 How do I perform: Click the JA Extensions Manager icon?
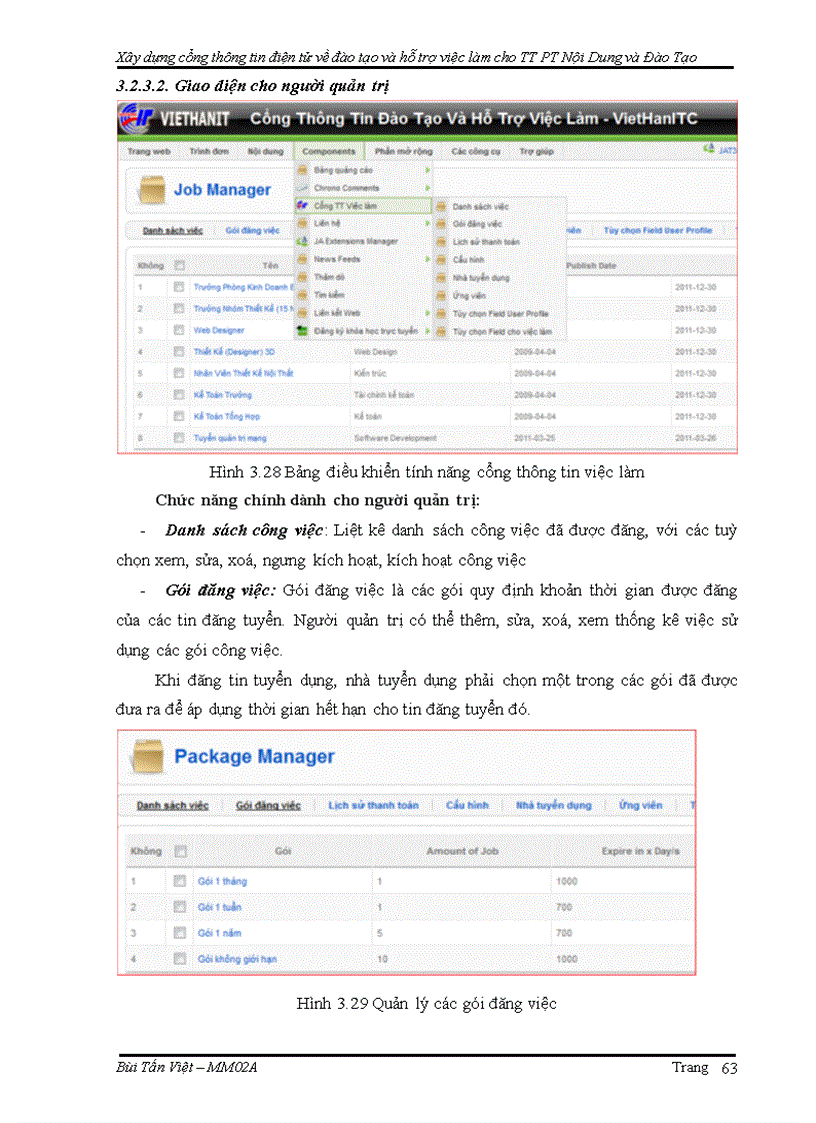click(x=302, y=241)
